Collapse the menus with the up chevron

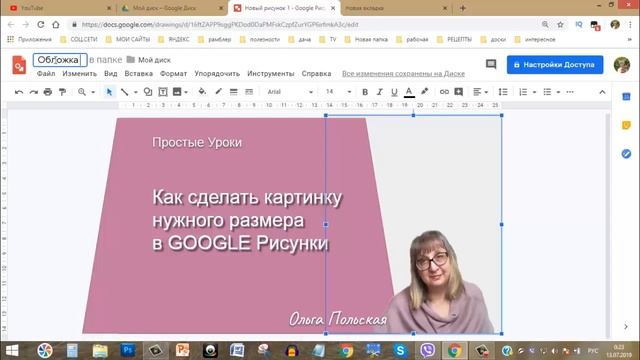tap(602, 92)
